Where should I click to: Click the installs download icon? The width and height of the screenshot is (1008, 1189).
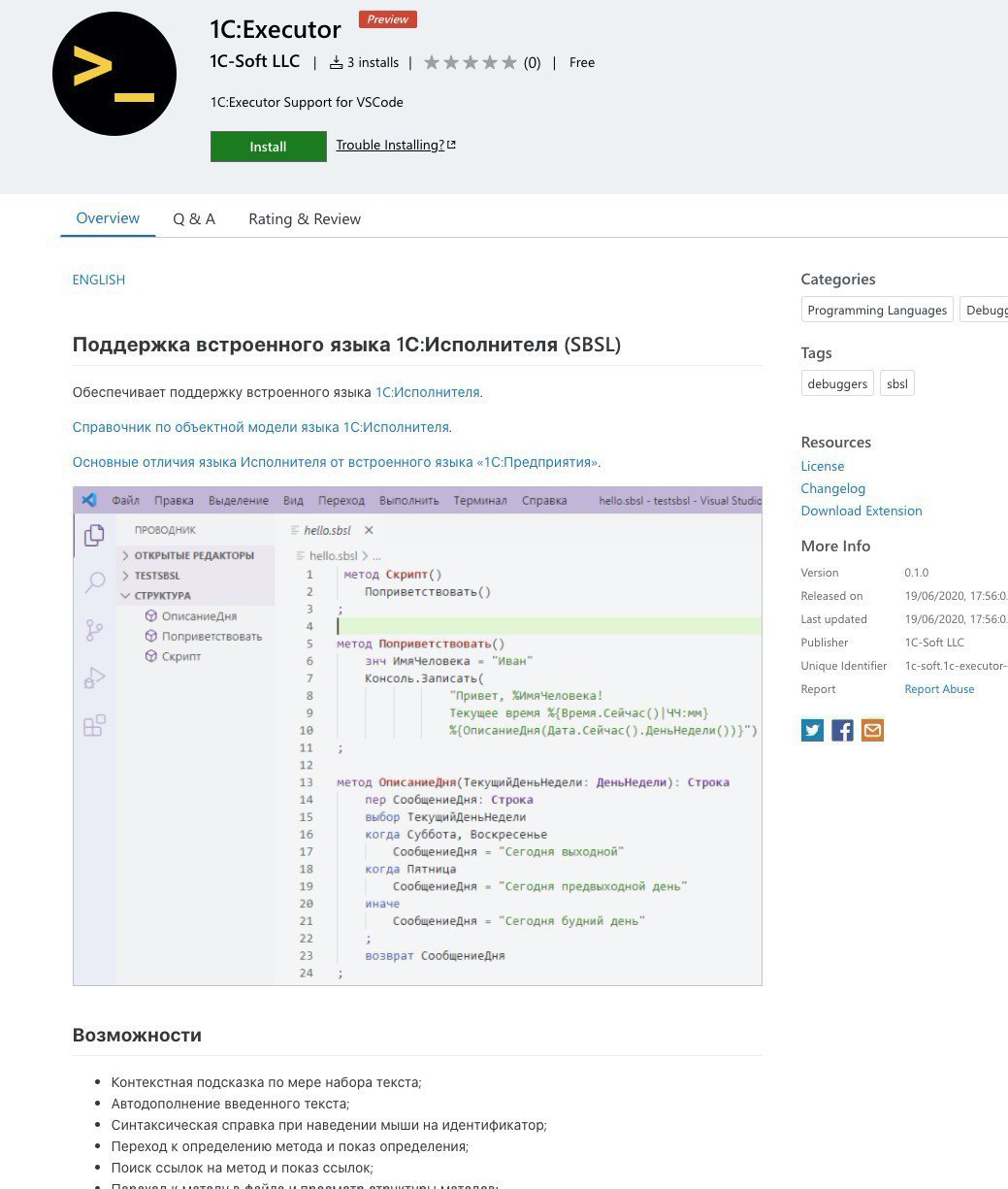(x=336, y=62)
